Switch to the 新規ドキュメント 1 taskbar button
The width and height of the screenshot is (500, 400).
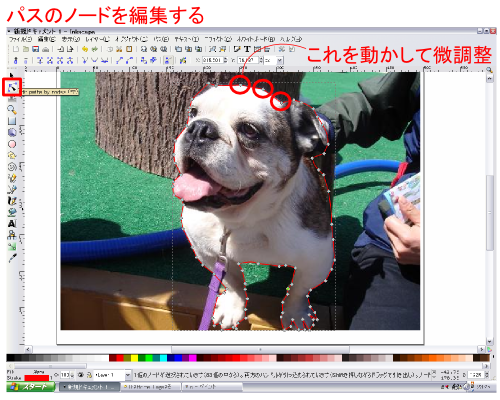point(89,387)
